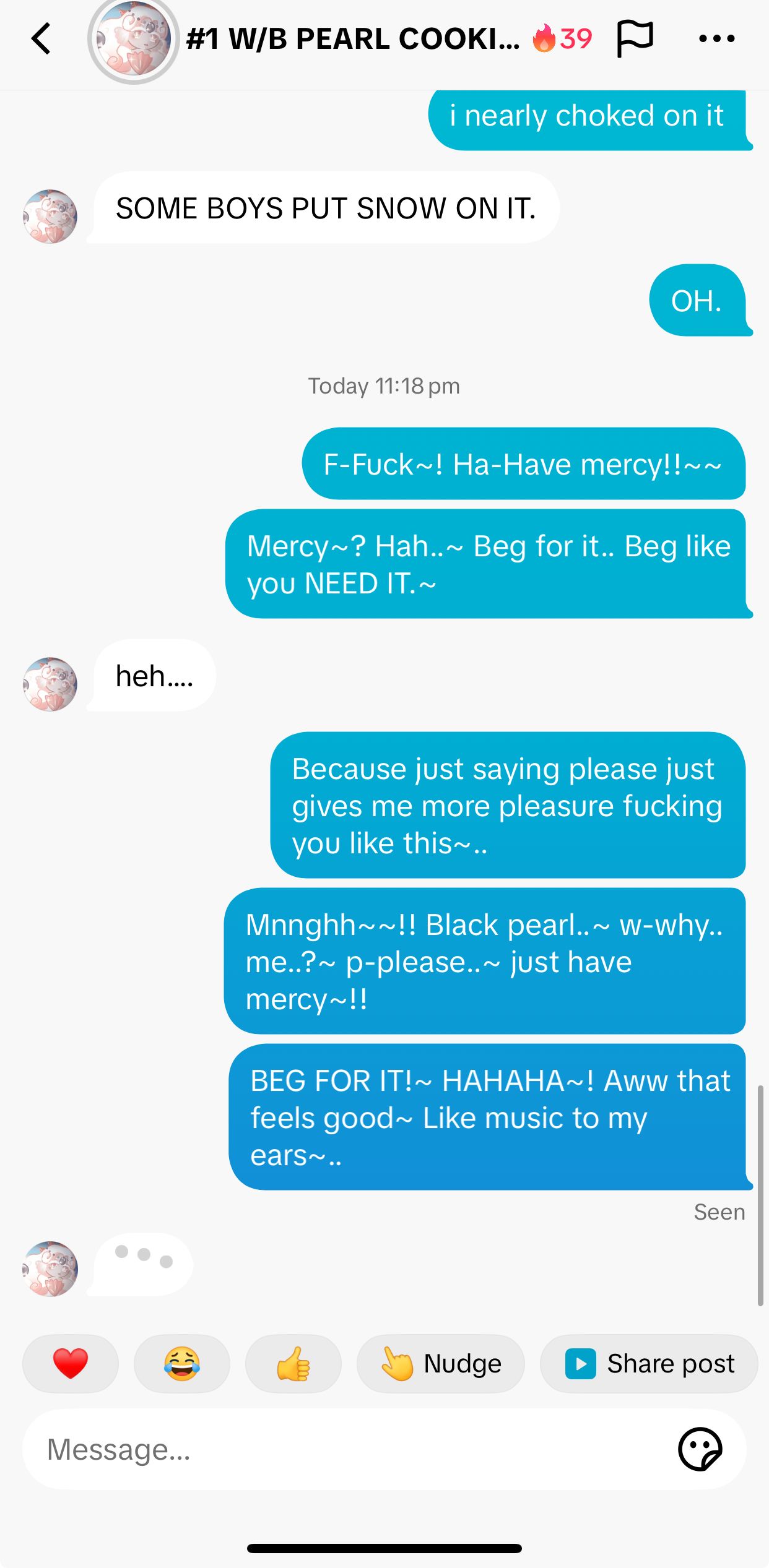
Task: Tap the flame streak counter 39
Action: pos(562,38)
